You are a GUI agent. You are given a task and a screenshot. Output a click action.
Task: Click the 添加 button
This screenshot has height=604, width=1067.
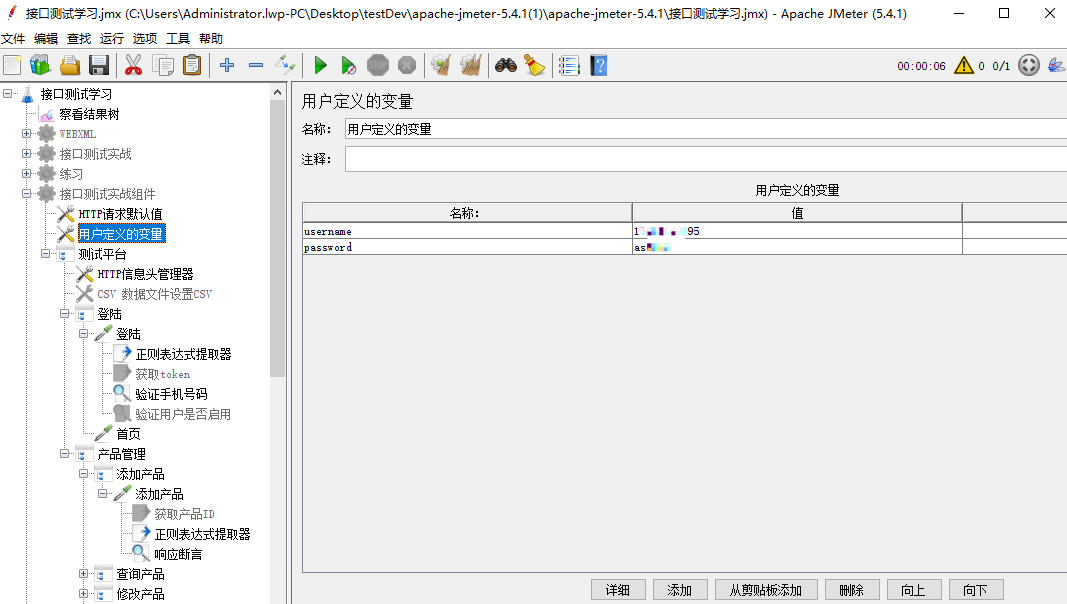(x=680, y=590)
